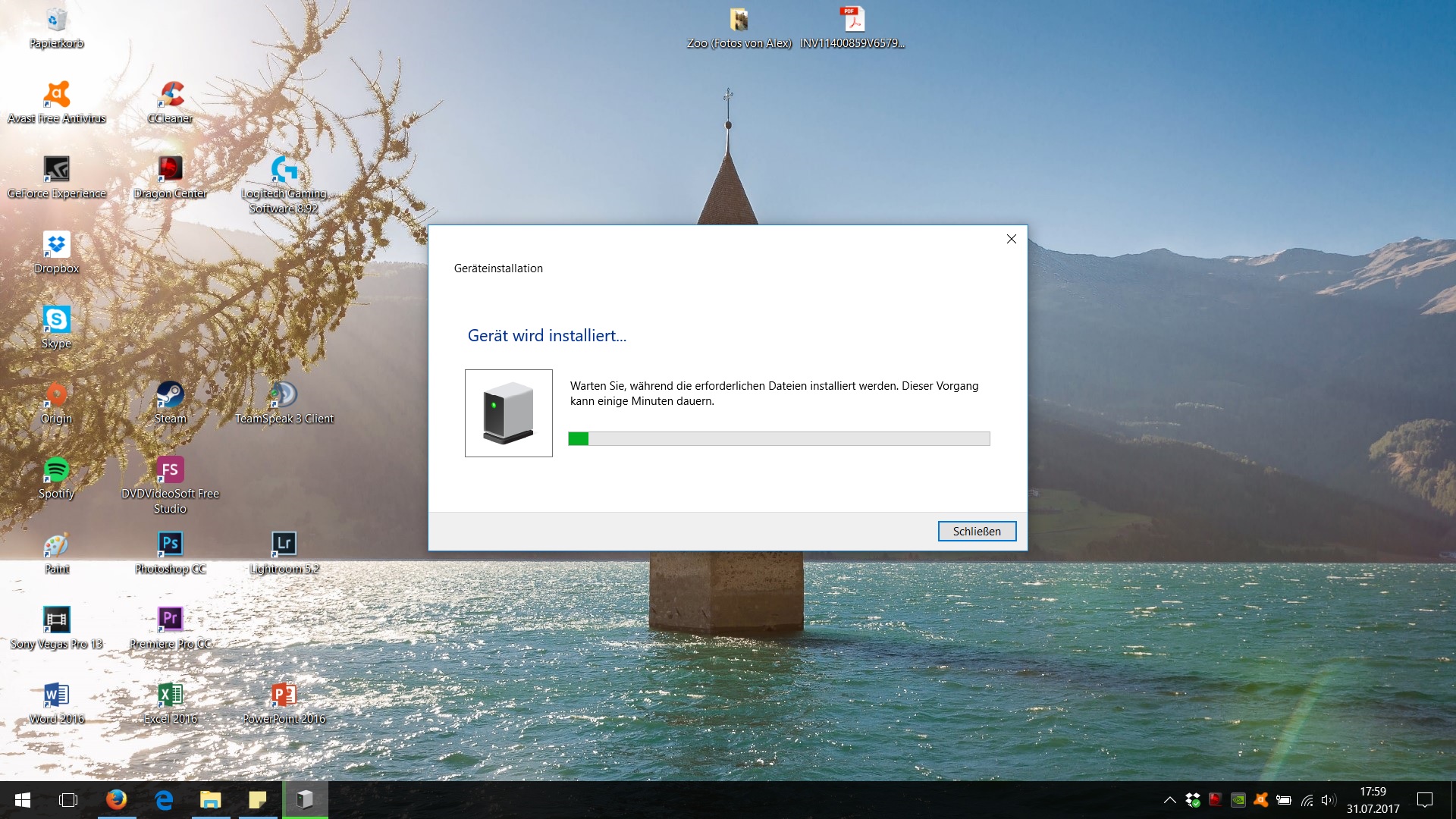Open the Action Center notifications icon
The width and height of the screenshot is (1456, 819).
1425,800
